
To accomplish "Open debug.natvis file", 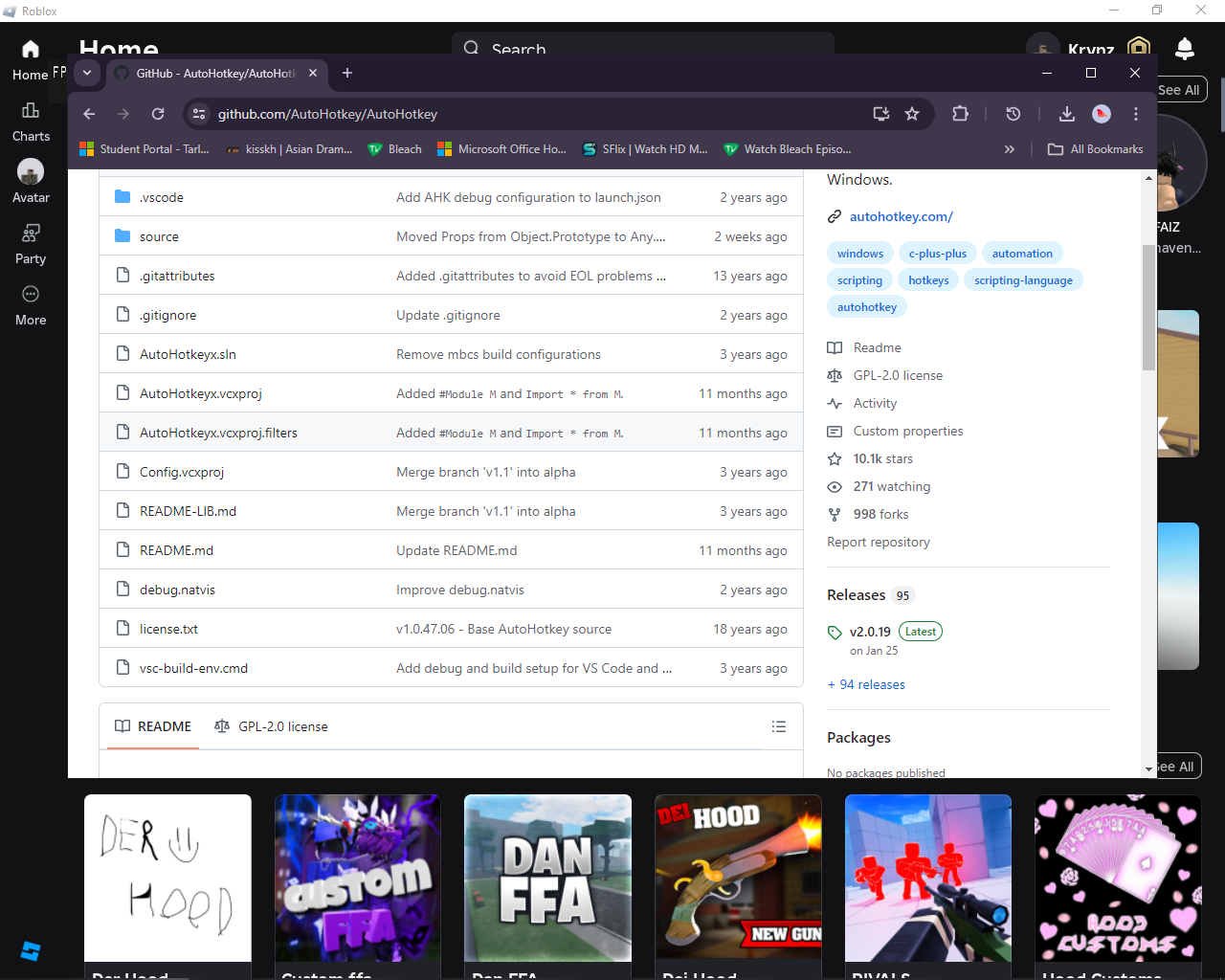I will coord(177,590).
